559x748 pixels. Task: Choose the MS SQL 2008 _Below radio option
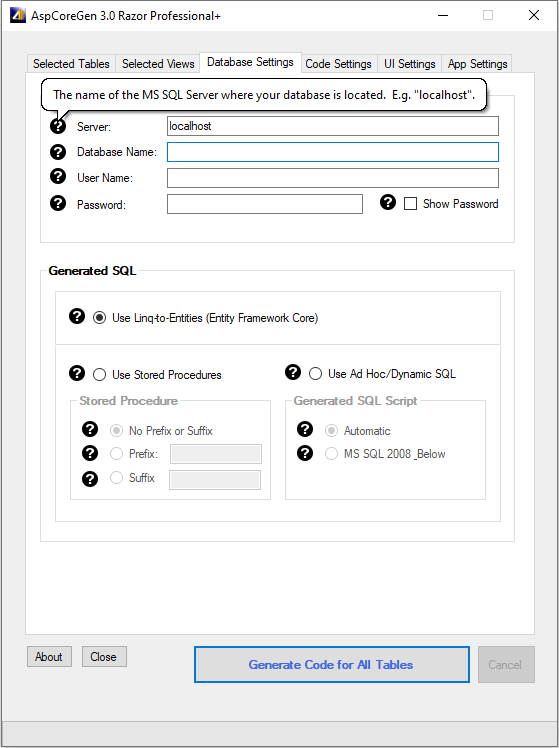331,454
